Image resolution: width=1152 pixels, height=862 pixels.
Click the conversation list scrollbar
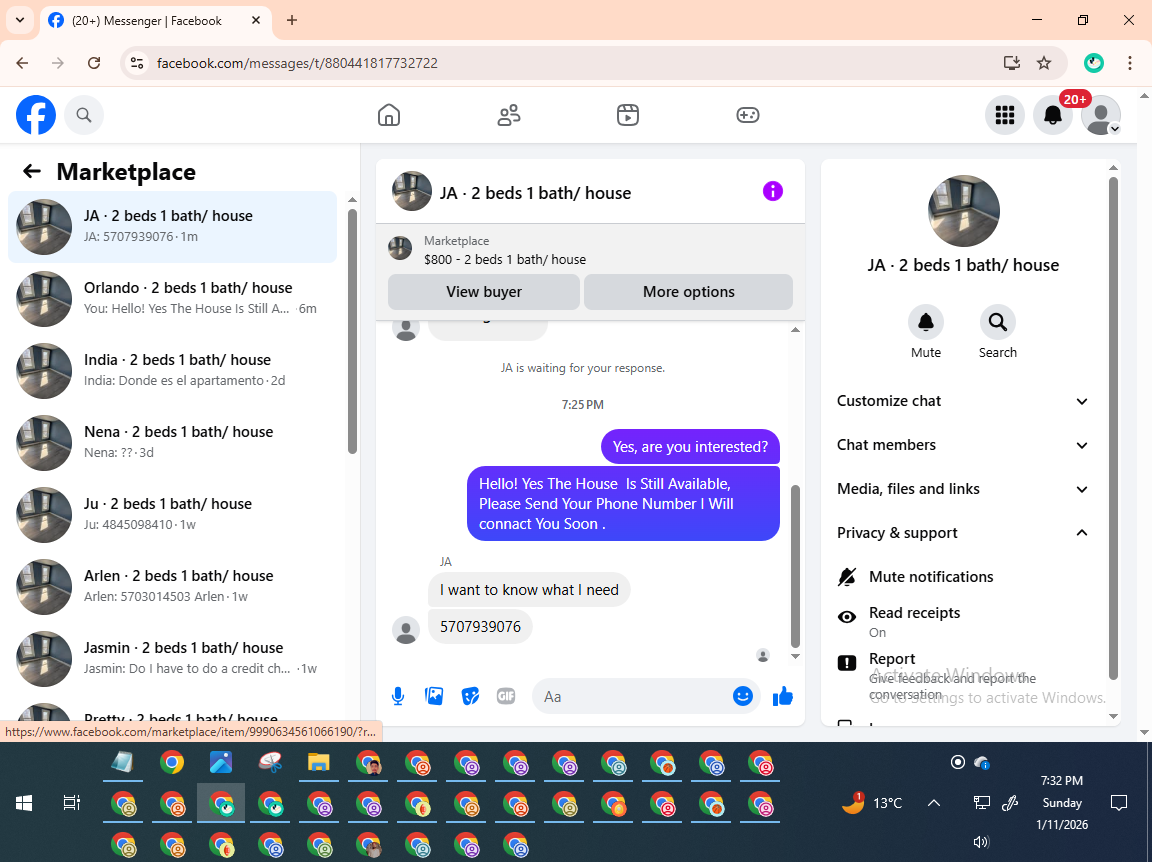click(x=352, y=331)
